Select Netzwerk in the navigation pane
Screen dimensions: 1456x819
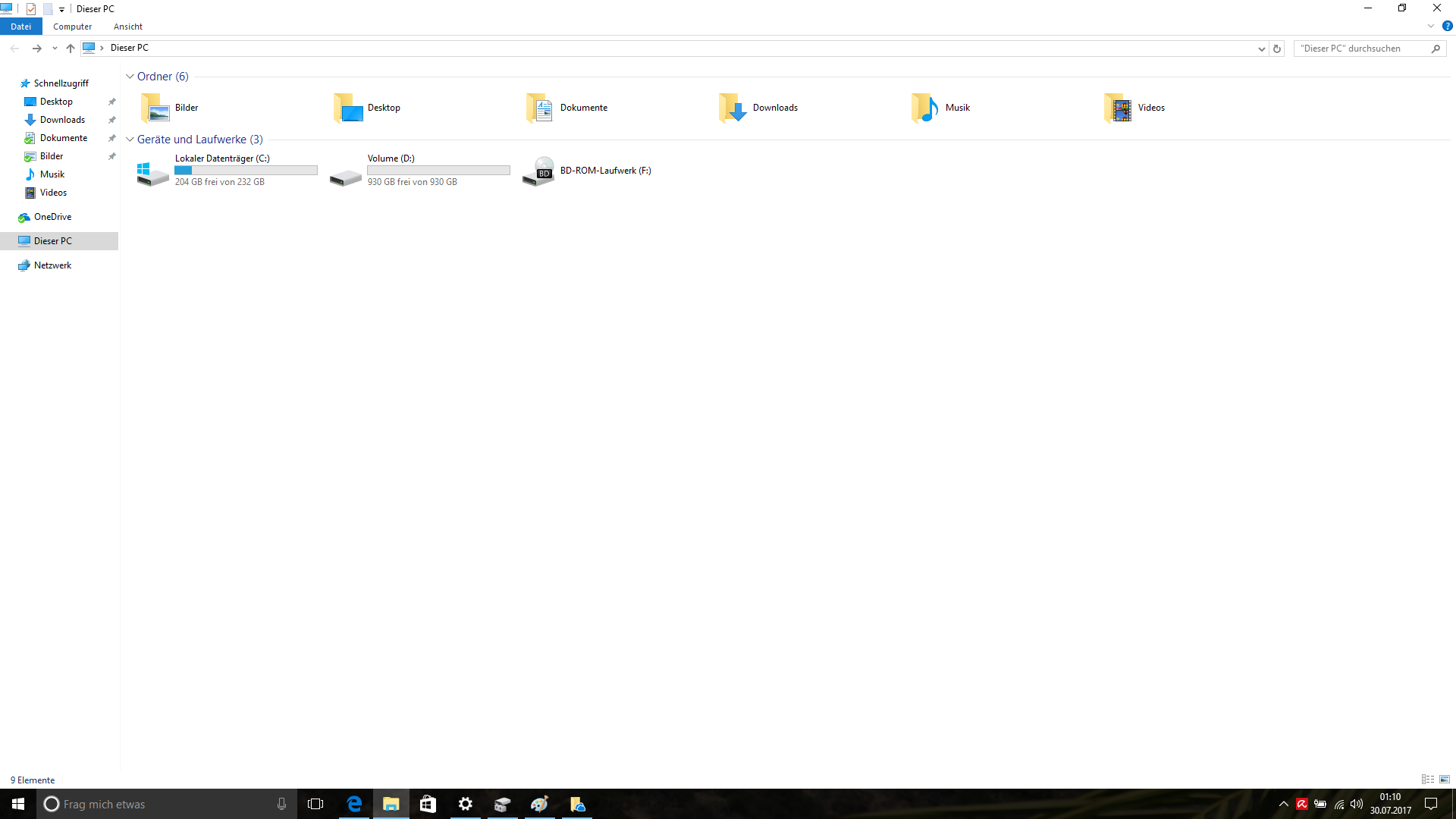[x=52, y=265]
